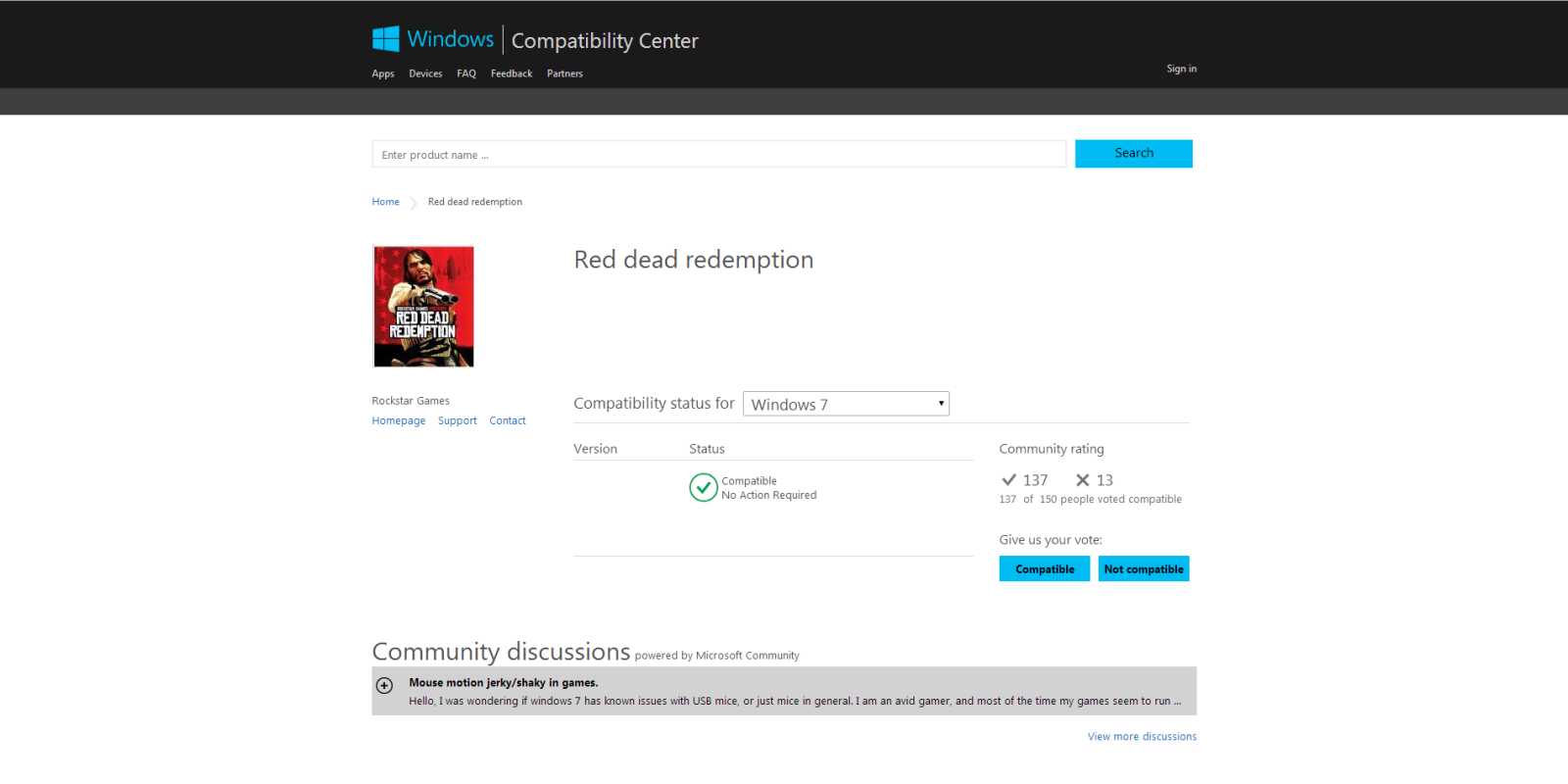Viewport: 1568px width, 784px height.
Task: Open the Windows 7 version dropdown
Action: coord(846,404)
